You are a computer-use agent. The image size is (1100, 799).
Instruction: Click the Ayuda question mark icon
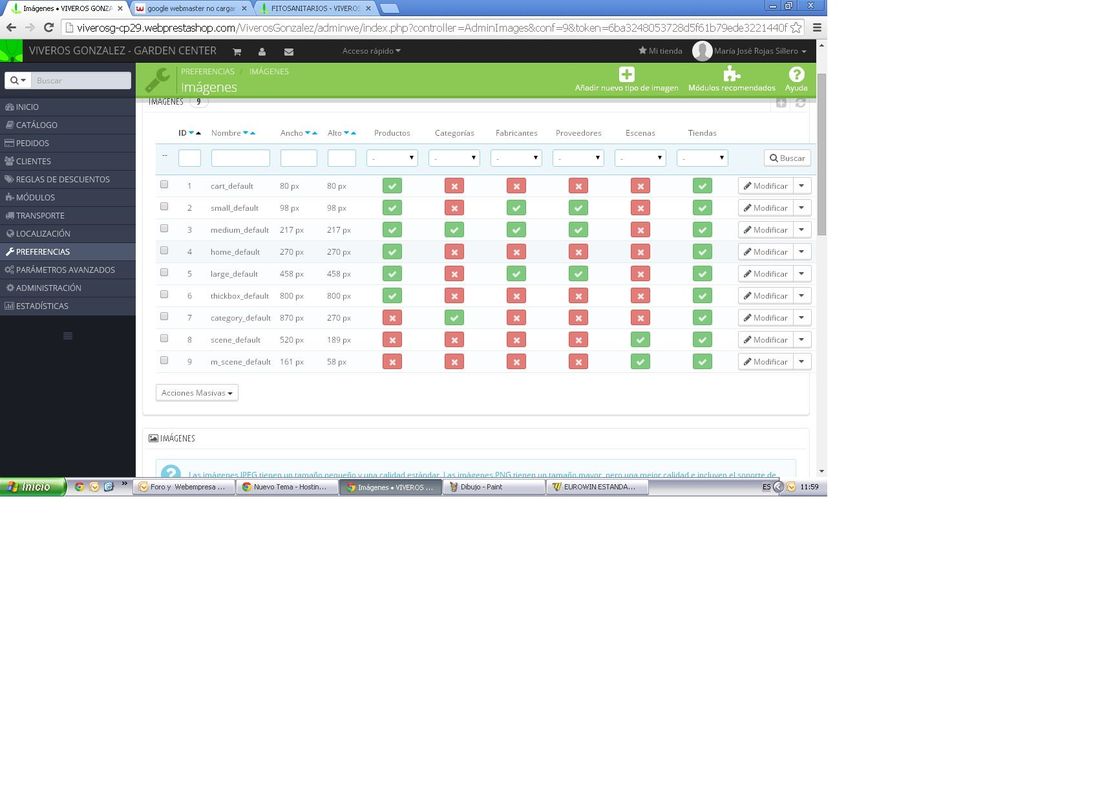tap(796, 74)
